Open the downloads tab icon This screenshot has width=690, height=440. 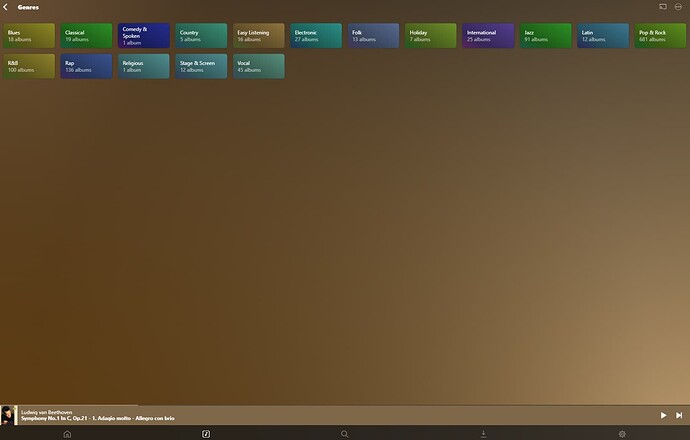[483, 434]
